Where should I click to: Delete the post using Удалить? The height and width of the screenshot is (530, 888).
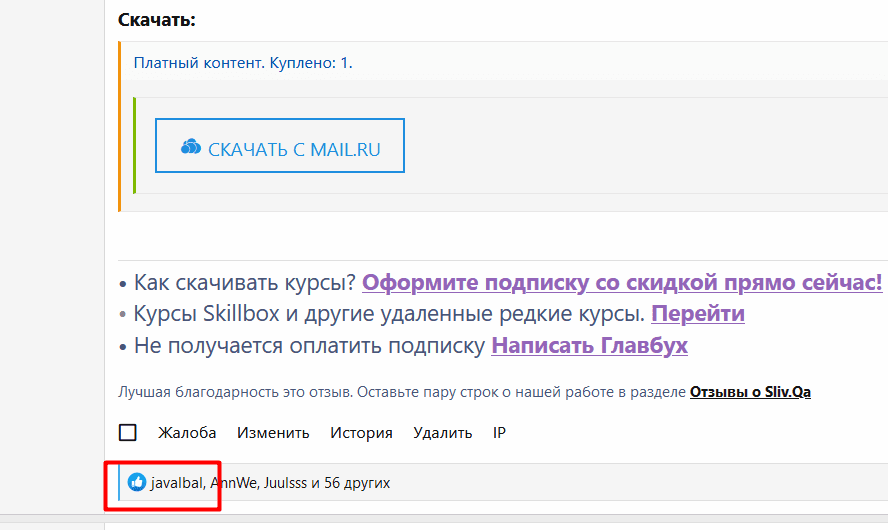[442, 433]
